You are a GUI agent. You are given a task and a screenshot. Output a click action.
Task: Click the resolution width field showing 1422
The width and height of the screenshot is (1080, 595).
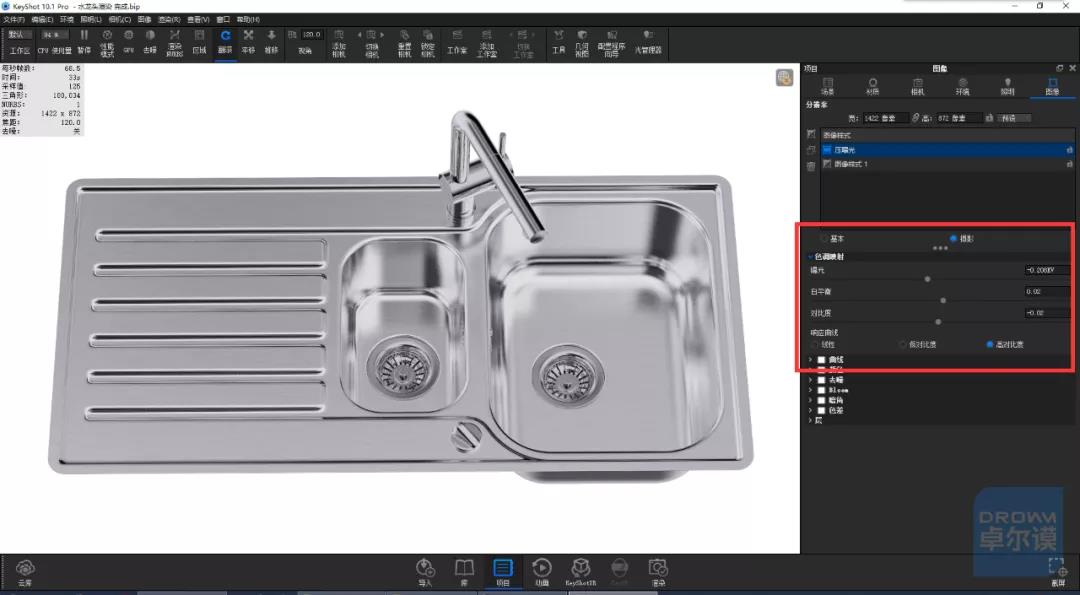pyautogui.click(x=884, y=118)
